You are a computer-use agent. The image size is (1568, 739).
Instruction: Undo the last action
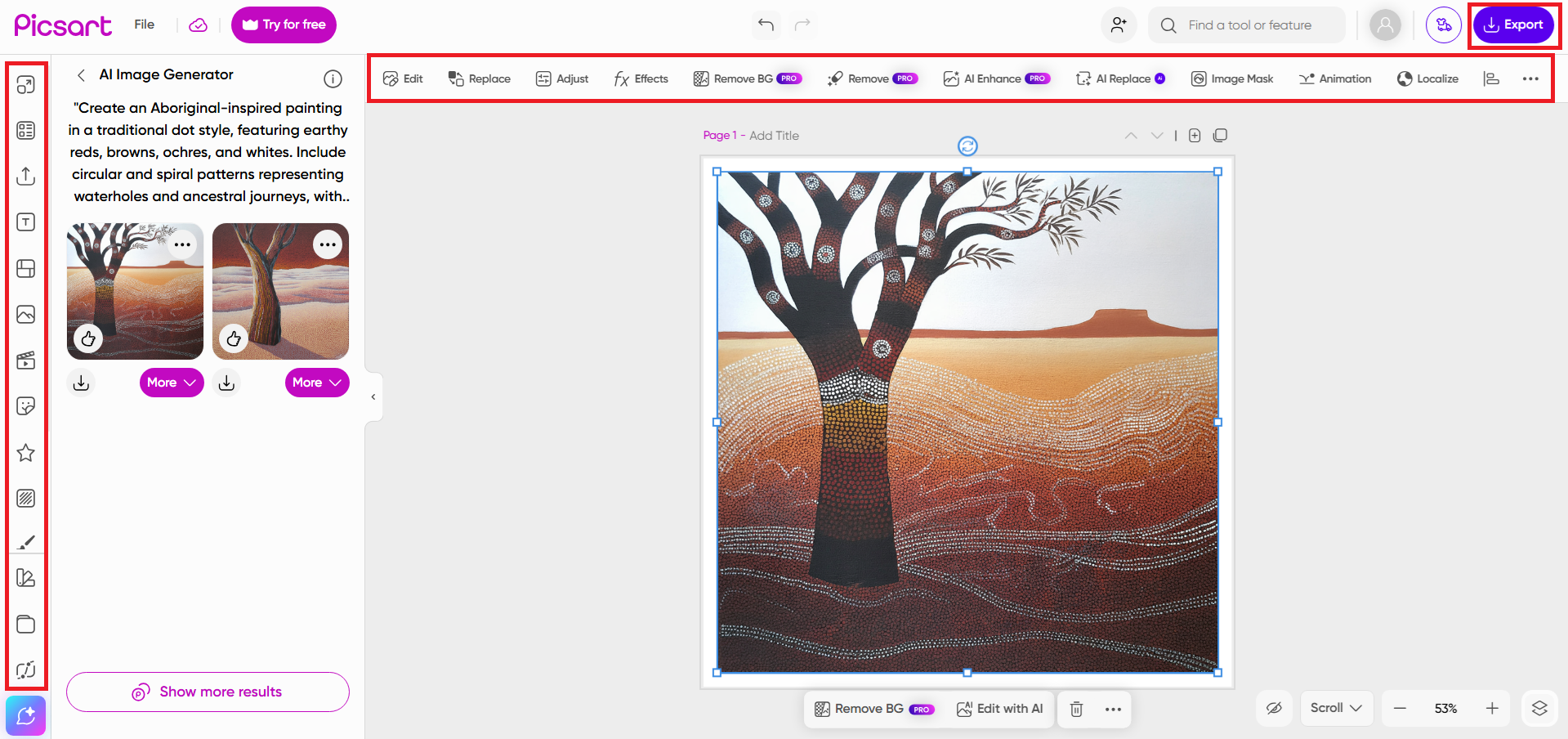pyautogui.click(x=766, y=25)
